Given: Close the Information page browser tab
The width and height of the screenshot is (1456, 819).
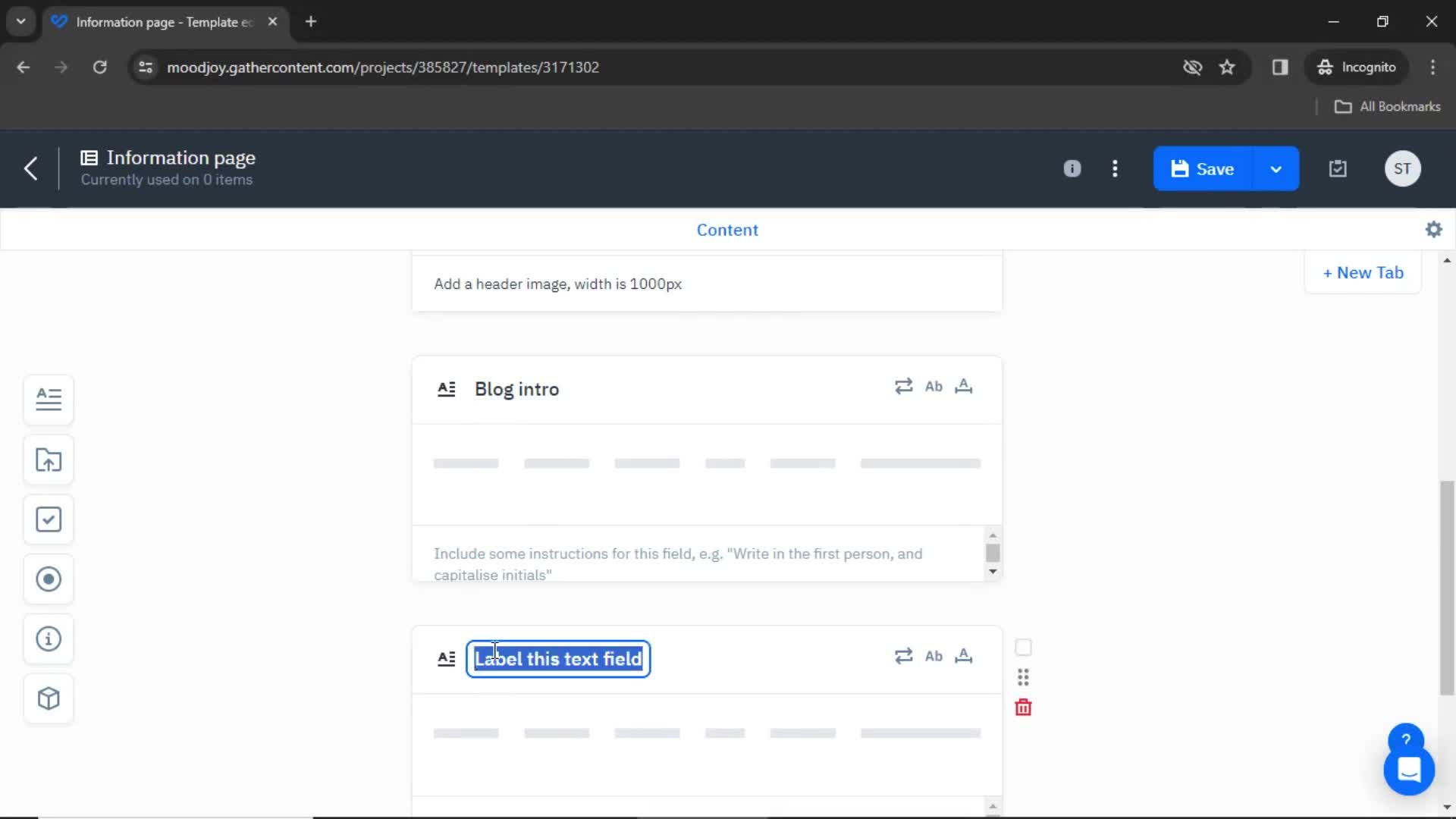Looking at the screenshot, I should 272,22.
